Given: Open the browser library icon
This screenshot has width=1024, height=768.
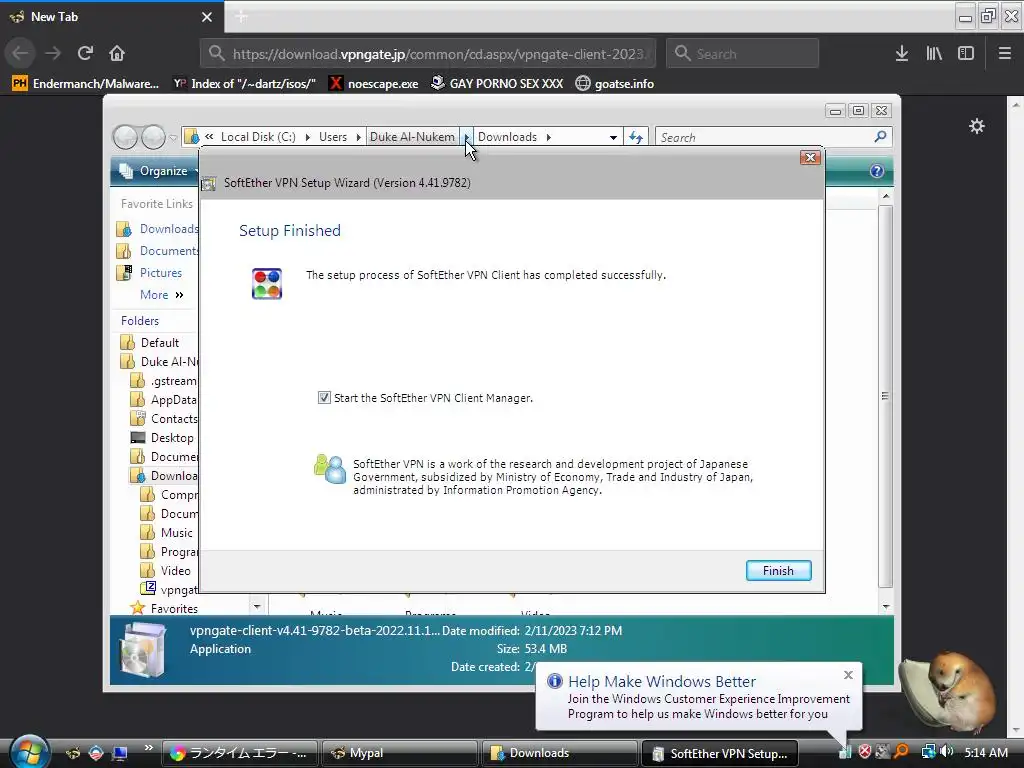Looking at the screenshot, I should point(934,54).
